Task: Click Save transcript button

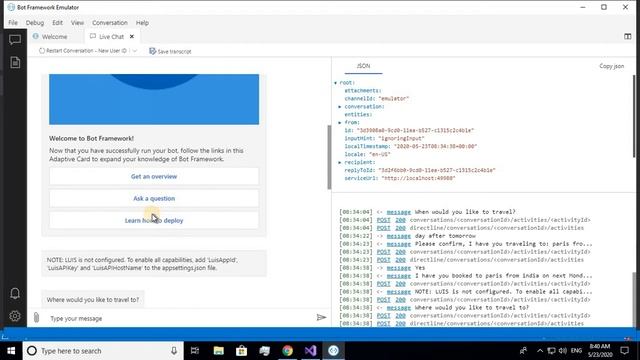Action: coord(170,51)
